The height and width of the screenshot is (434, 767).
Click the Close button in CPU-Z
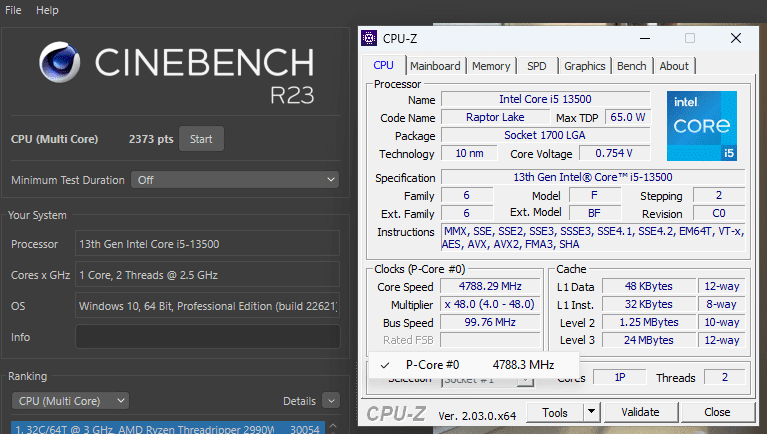pyautogui.click(x=717, y=412)
